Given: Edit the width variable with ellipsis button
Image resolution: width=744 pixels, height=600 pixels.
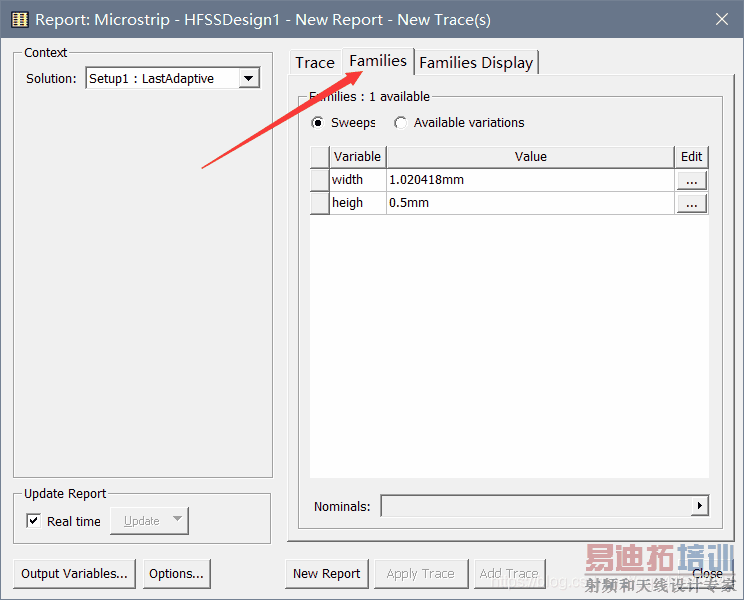Looking at the screenshot, I should click(x=691, y=181).
